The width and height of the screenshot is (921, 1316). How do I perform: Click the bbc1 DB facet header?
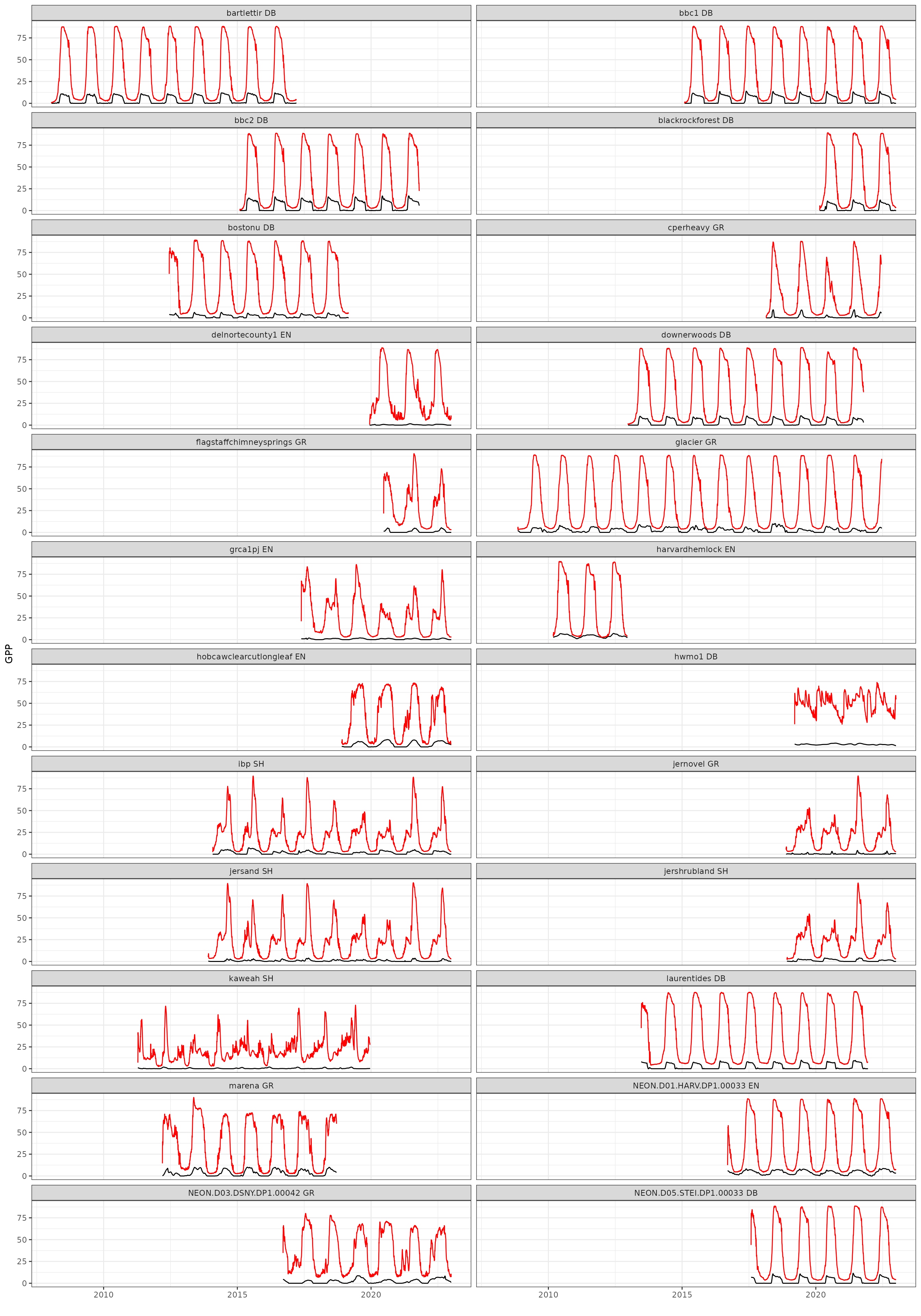tap(695, 13)
